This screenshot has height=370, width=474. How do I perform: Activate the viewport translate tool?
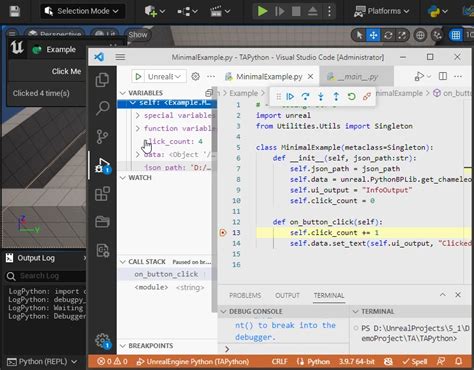point(373,35)
